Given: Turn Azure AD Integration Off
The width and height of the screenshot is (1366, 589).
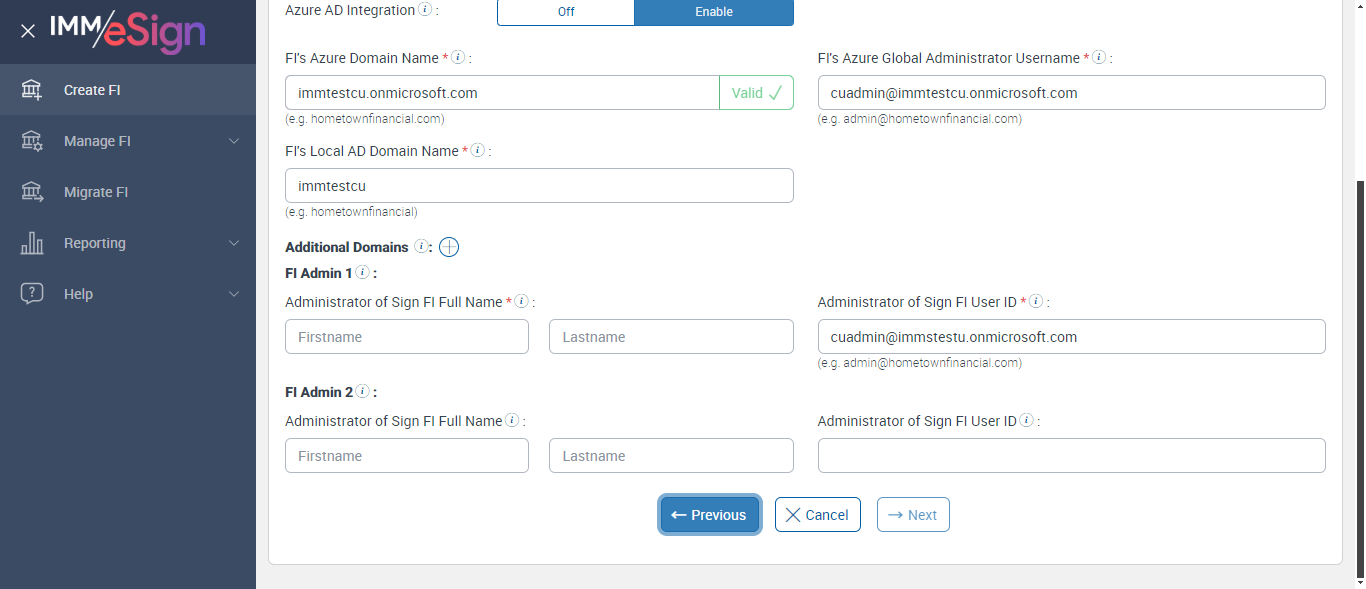Looking at the screenshot, I should click(566, 12).
